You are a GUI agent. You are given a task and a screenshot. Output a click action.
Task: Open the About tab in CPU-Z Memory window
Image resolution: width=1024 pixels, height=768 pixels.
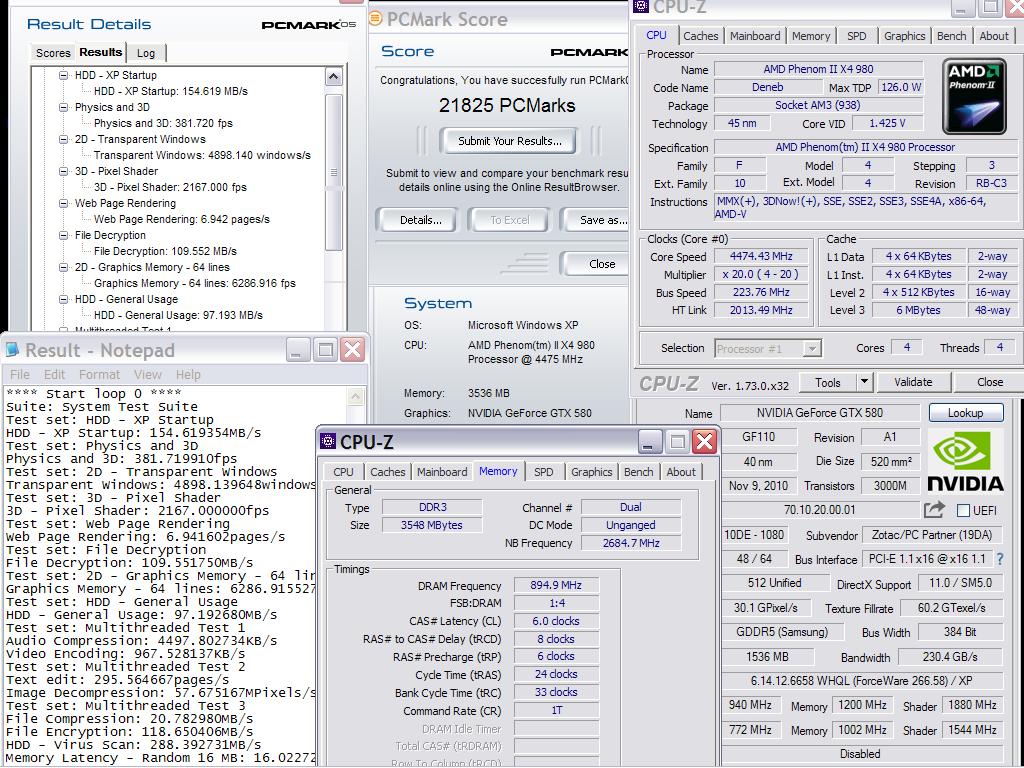681,472
